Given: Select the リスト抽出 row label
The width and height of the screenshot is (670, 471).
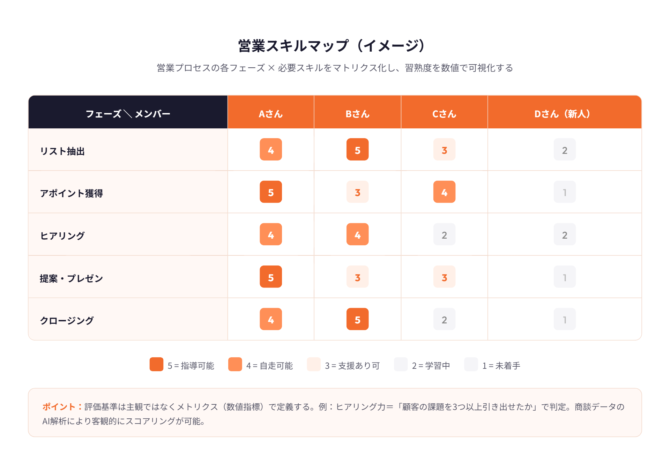Looking at the screenshot, I should tap(62, 151).
